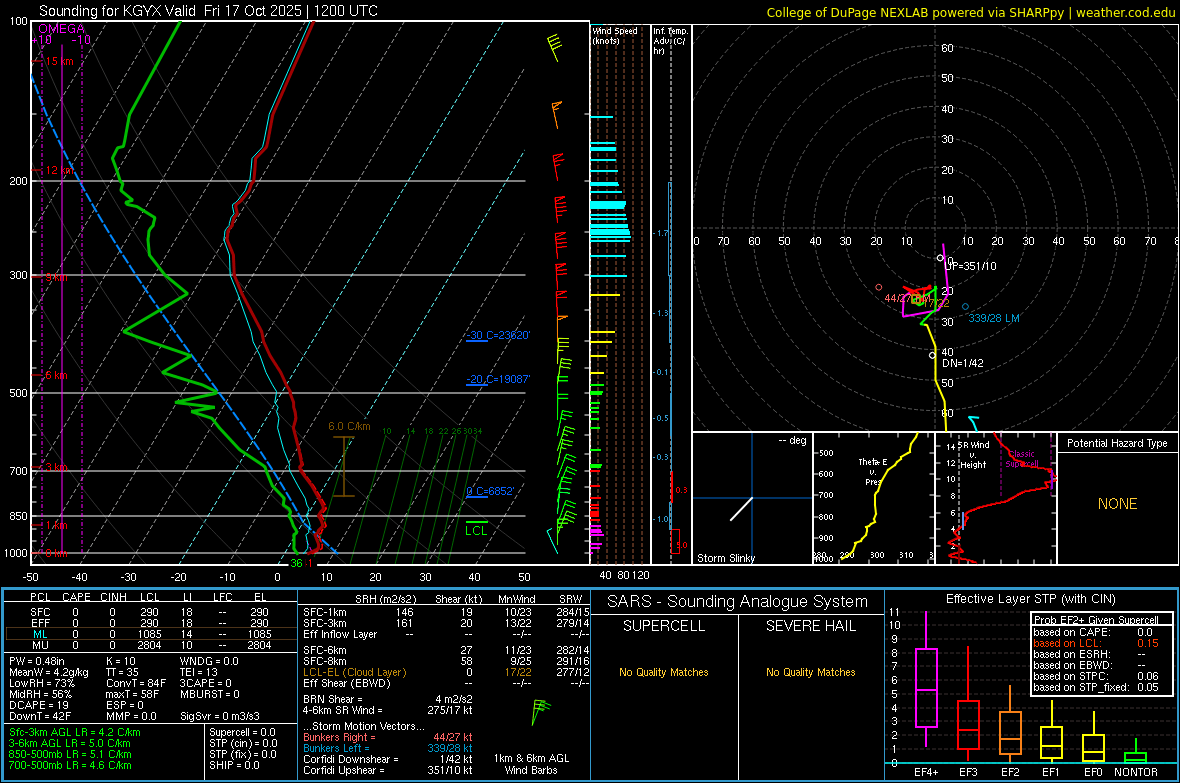Click the ConvT = 84F value
Image resolution: width=1180 pixels, height=783 pixels.
pyautogui.click(x=135, y=684)
